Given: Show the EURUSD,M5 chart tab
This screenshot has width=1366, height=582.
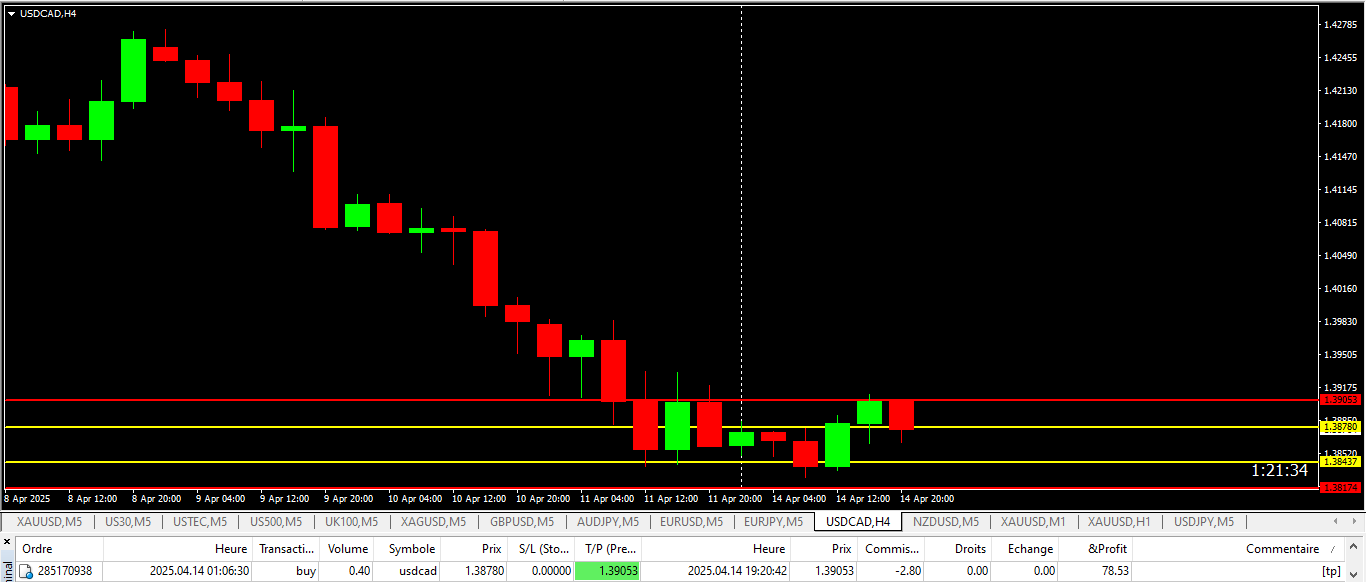Looking at the screenshot, I should pyautogui.click(x=691, y=522).
